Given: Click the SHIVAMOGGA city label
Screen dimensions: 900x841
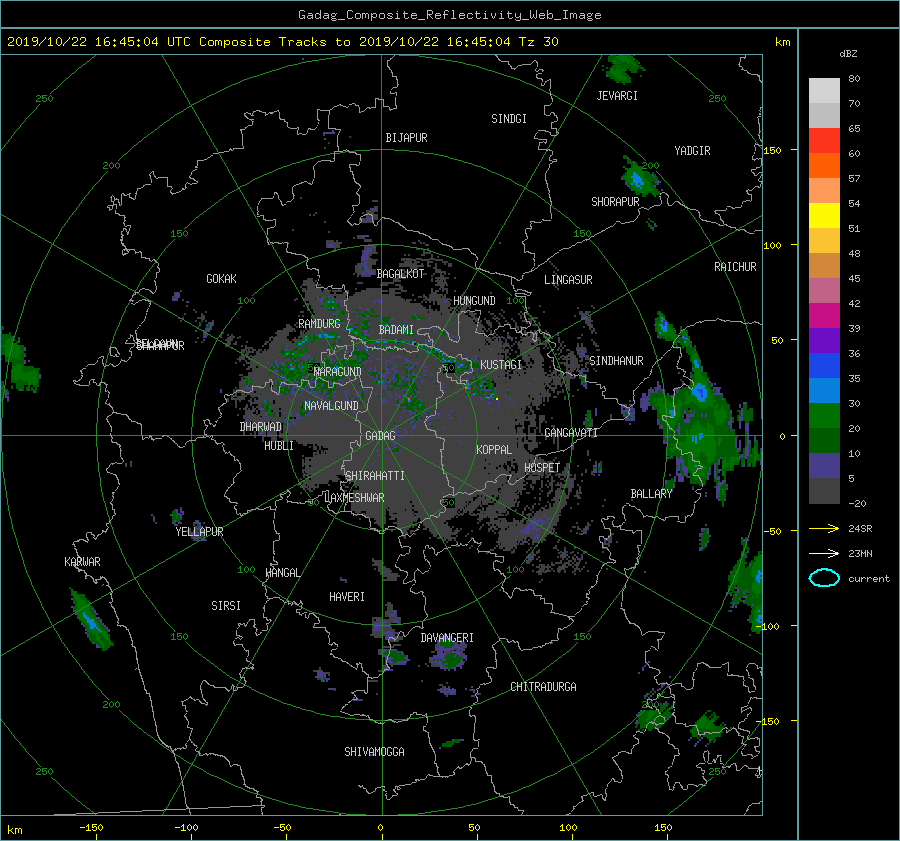Looking at the screenshot, I should (x=374, y=752).
